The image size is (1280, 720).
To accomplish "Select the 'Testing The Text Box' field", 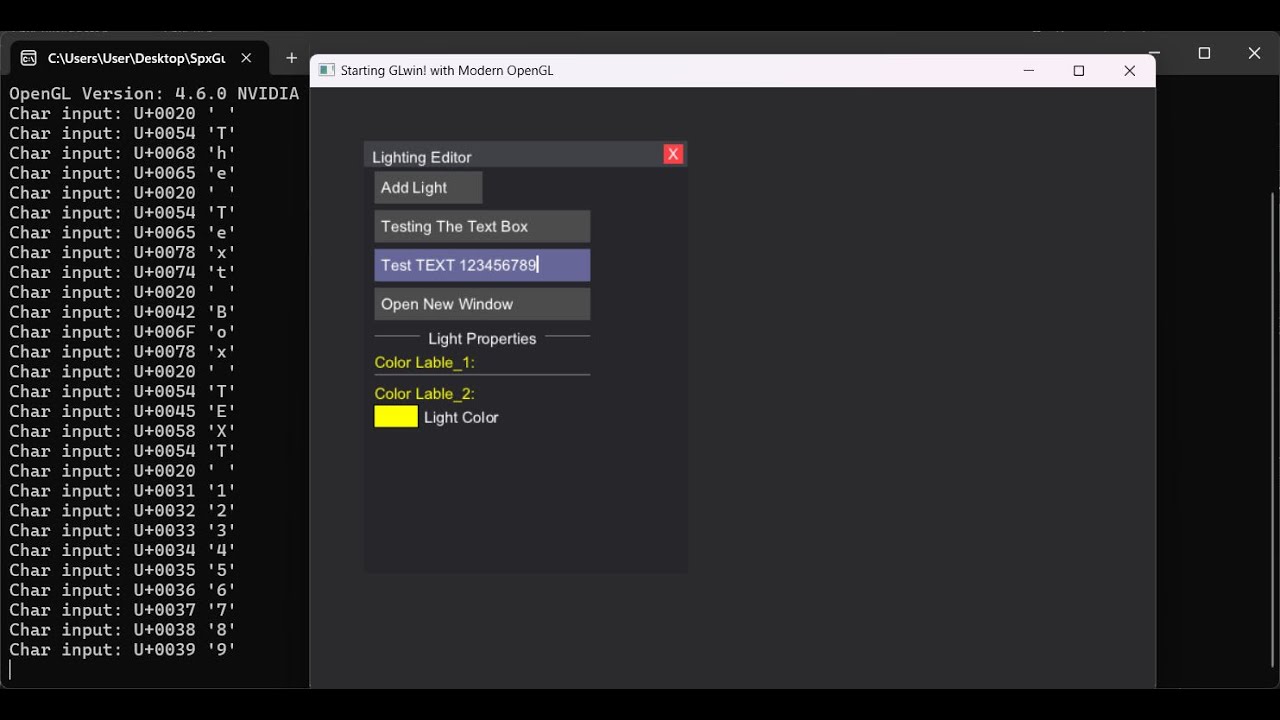I will (482, 226).
